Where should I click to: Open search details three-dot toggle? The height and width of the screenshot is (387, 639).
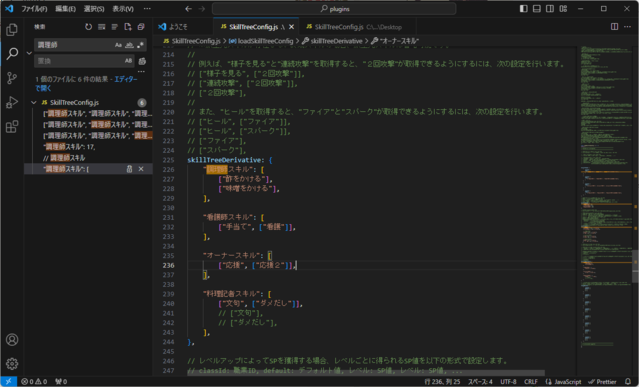pos(141,72)
